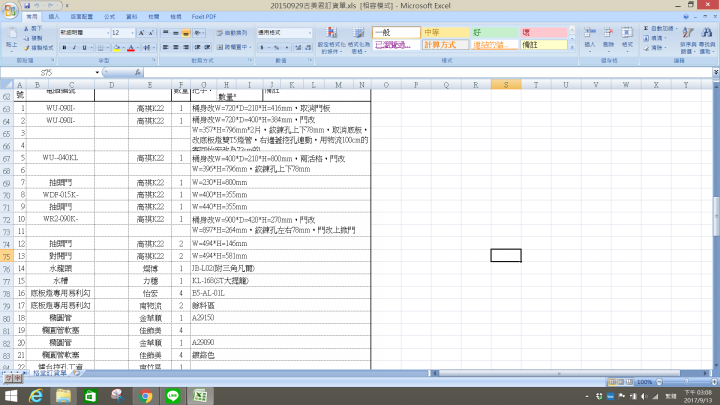Save the workbook from the Quick Access toolbar
Image resolution: width=720 pixels, height=405 pixels.
[x=27, y=6]
